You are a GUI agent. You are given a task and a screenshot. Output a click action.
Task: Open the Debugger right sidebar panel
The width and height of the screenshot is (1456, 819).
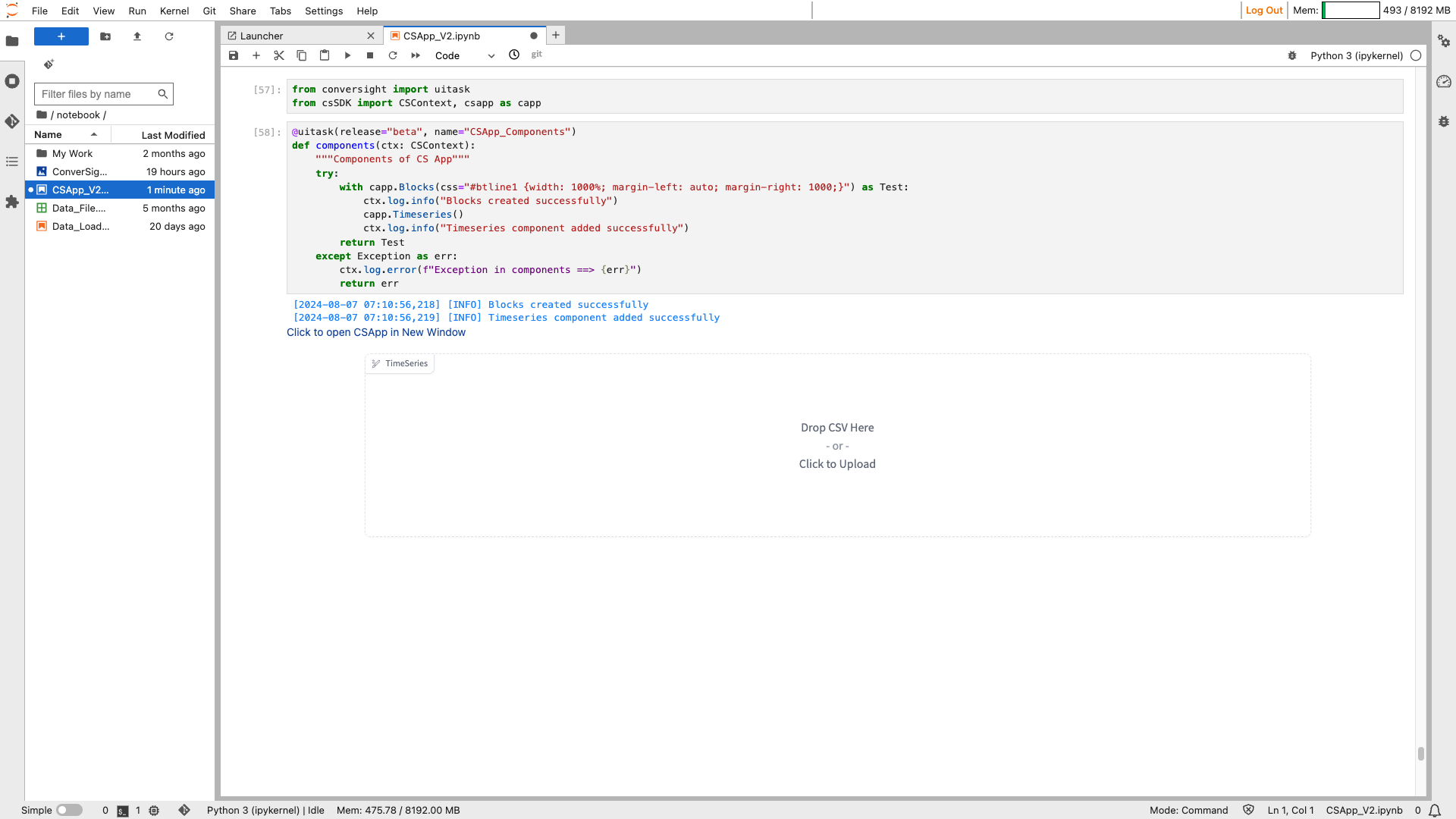(x=1444, y=121)
